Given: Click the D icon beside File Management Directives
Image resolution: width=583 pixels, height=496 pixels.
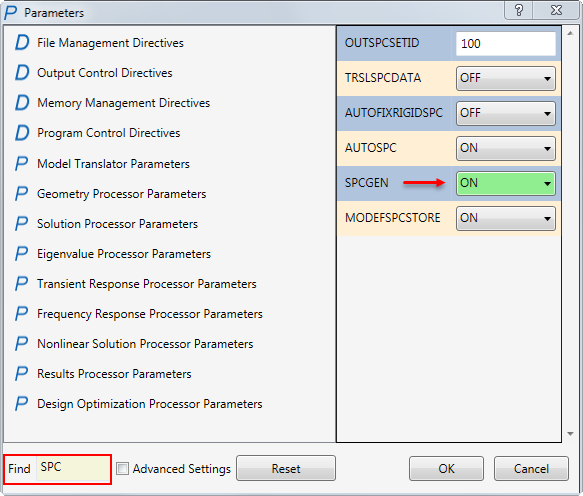Looking at the screenshot, I should (x=22, y=42).
